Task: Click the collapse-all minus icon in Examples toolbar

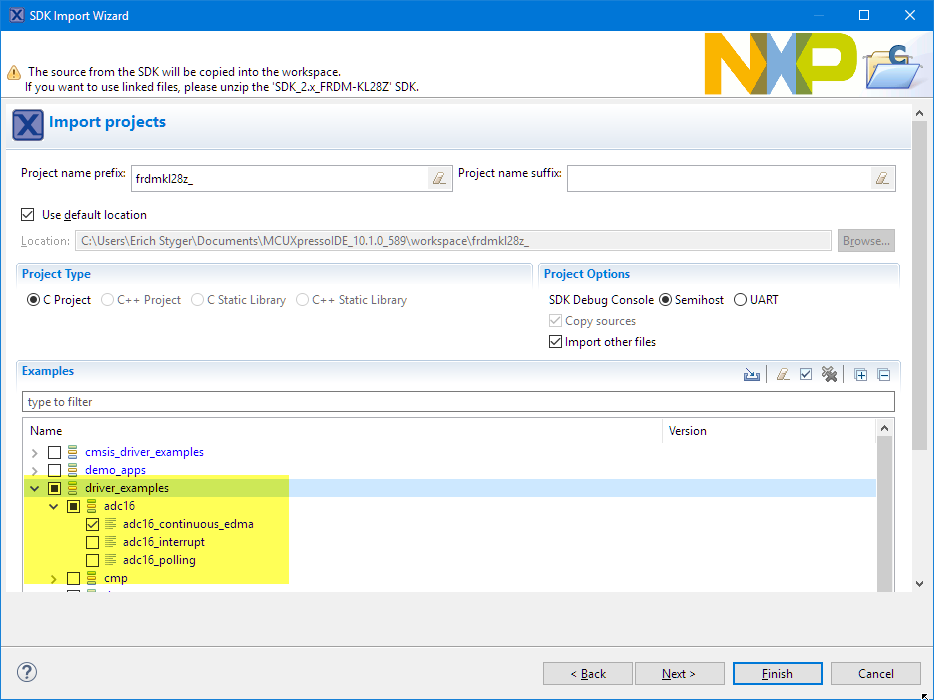Action: click(x=884, y=375)
